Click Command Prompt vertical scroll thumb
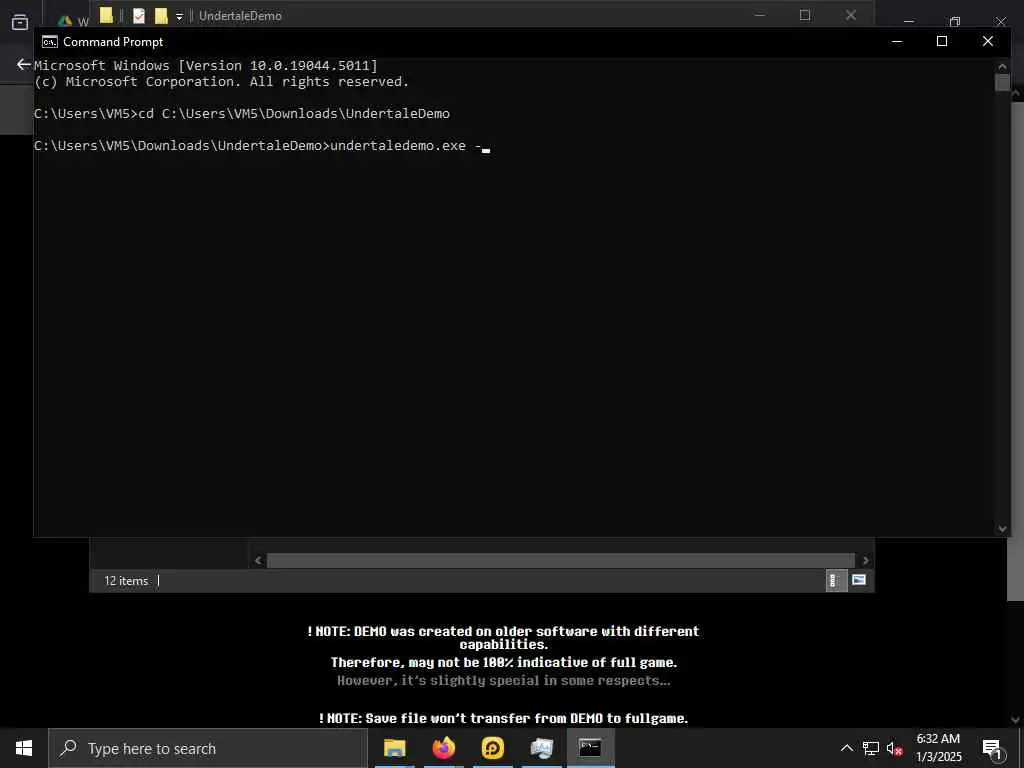Screen dimensions: 1024x768 coord(1002,82)
